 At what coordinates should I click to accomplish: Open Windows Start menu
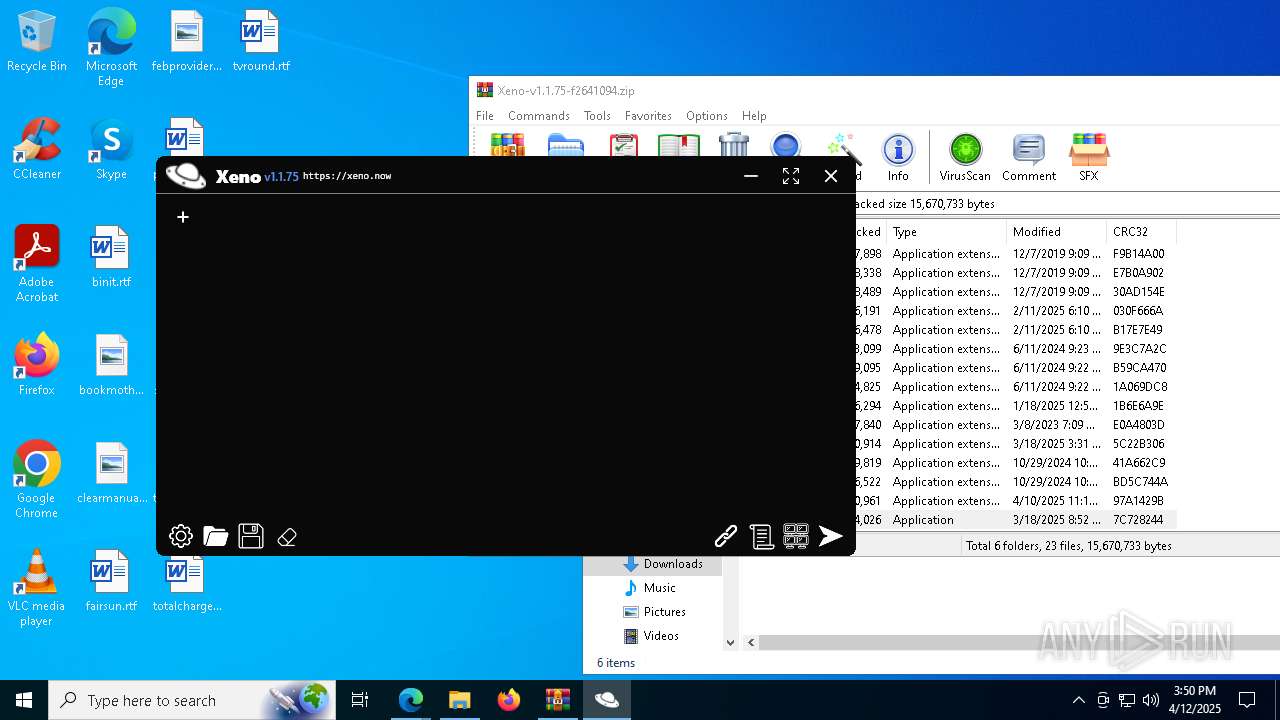[24, 700]
